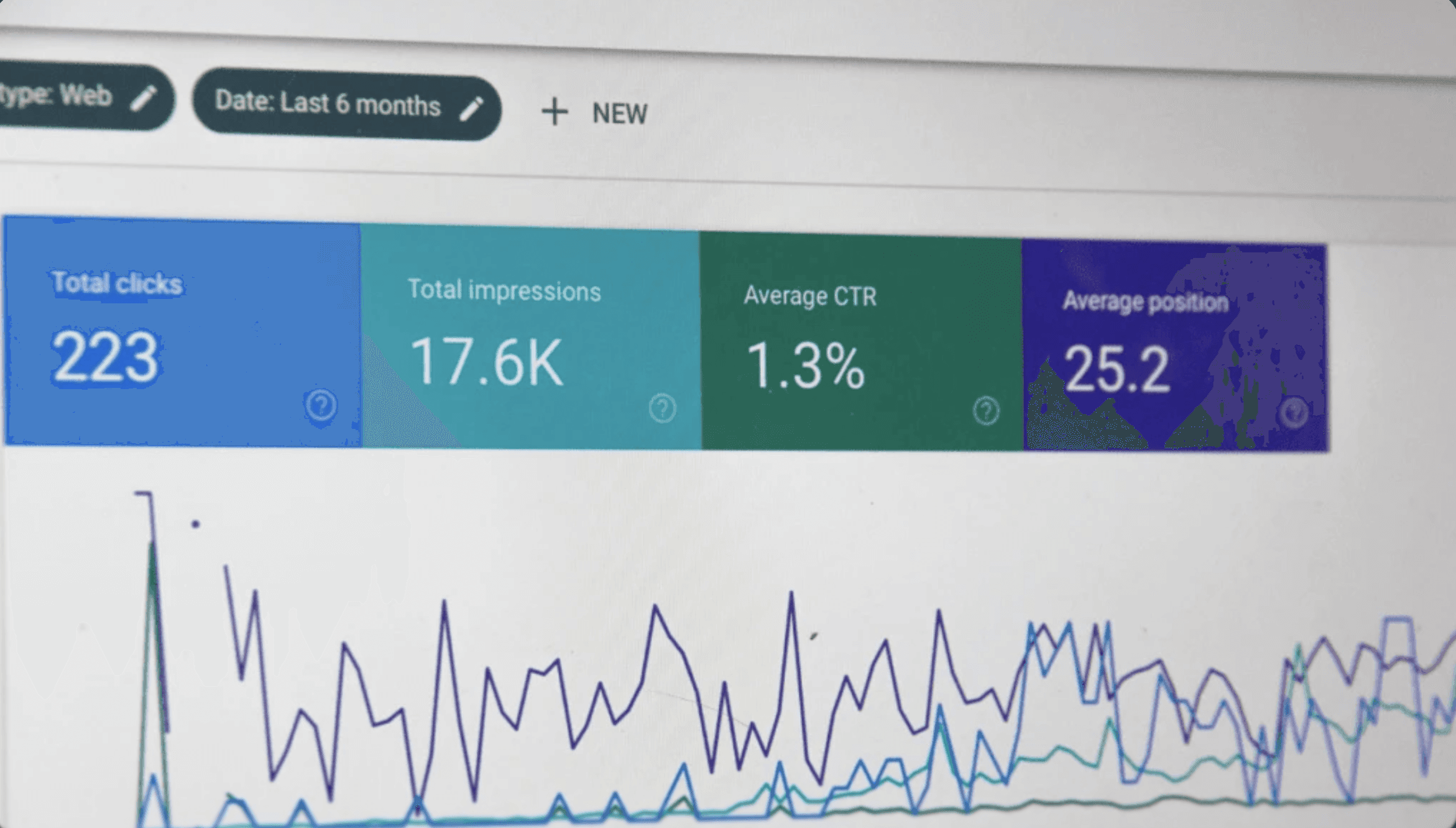This screenshot has height=828, width=1456.
Task: Click the pencil icon on Date filter
Action: (472, 108)
